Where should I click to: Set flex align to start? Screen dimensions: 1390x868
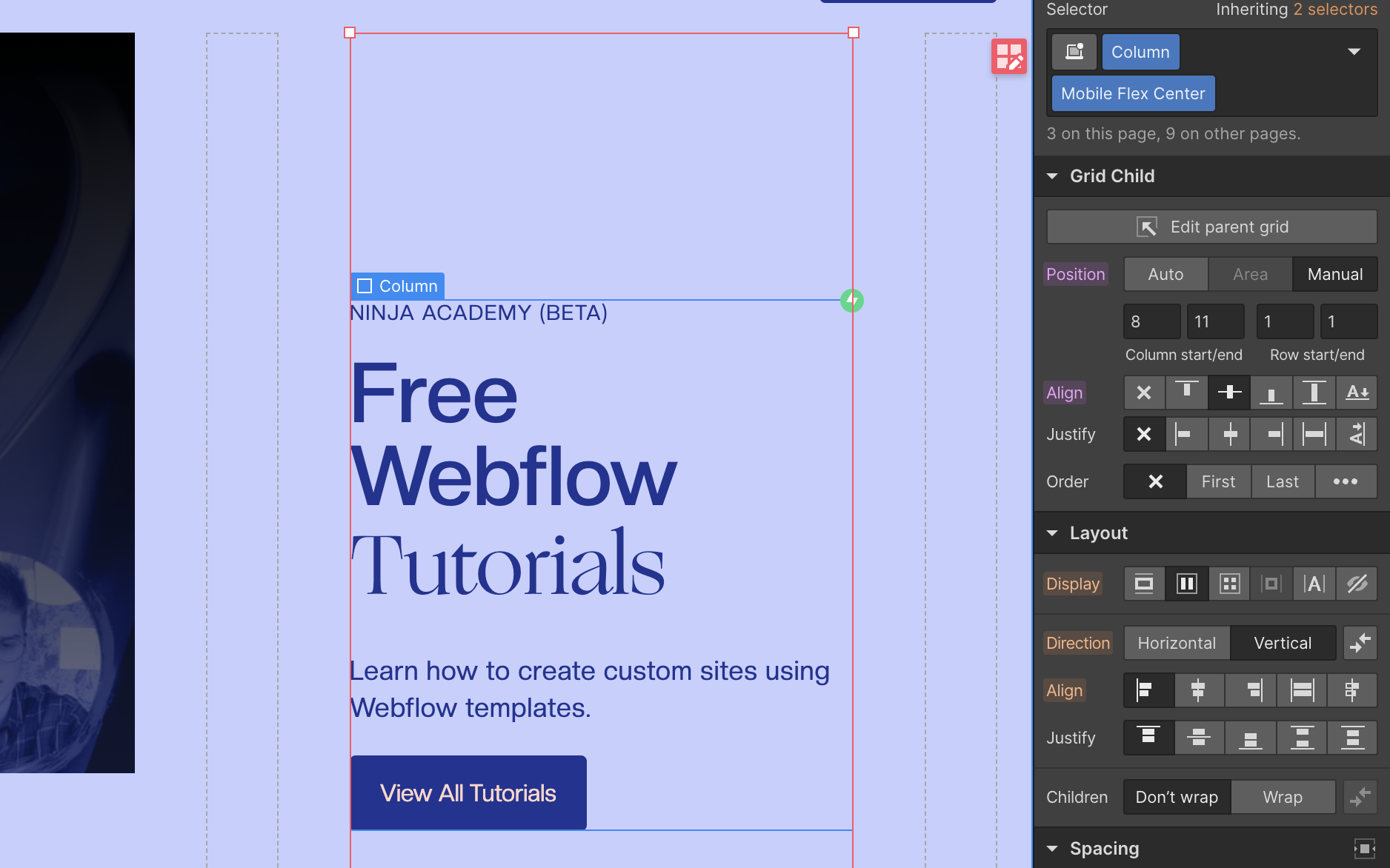tap(1148, 690)
